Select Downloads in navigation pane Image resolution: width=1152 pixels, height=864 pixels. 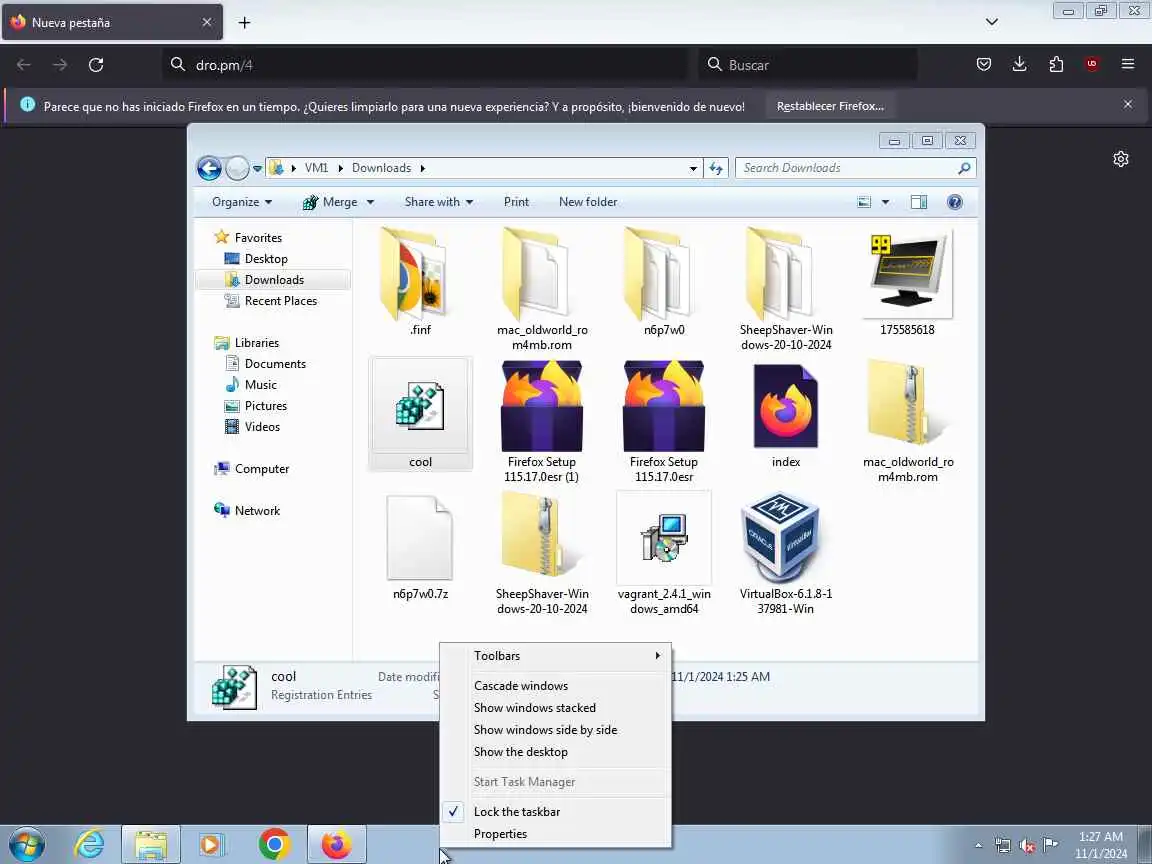pyautogui.click(x=273, y=280)
